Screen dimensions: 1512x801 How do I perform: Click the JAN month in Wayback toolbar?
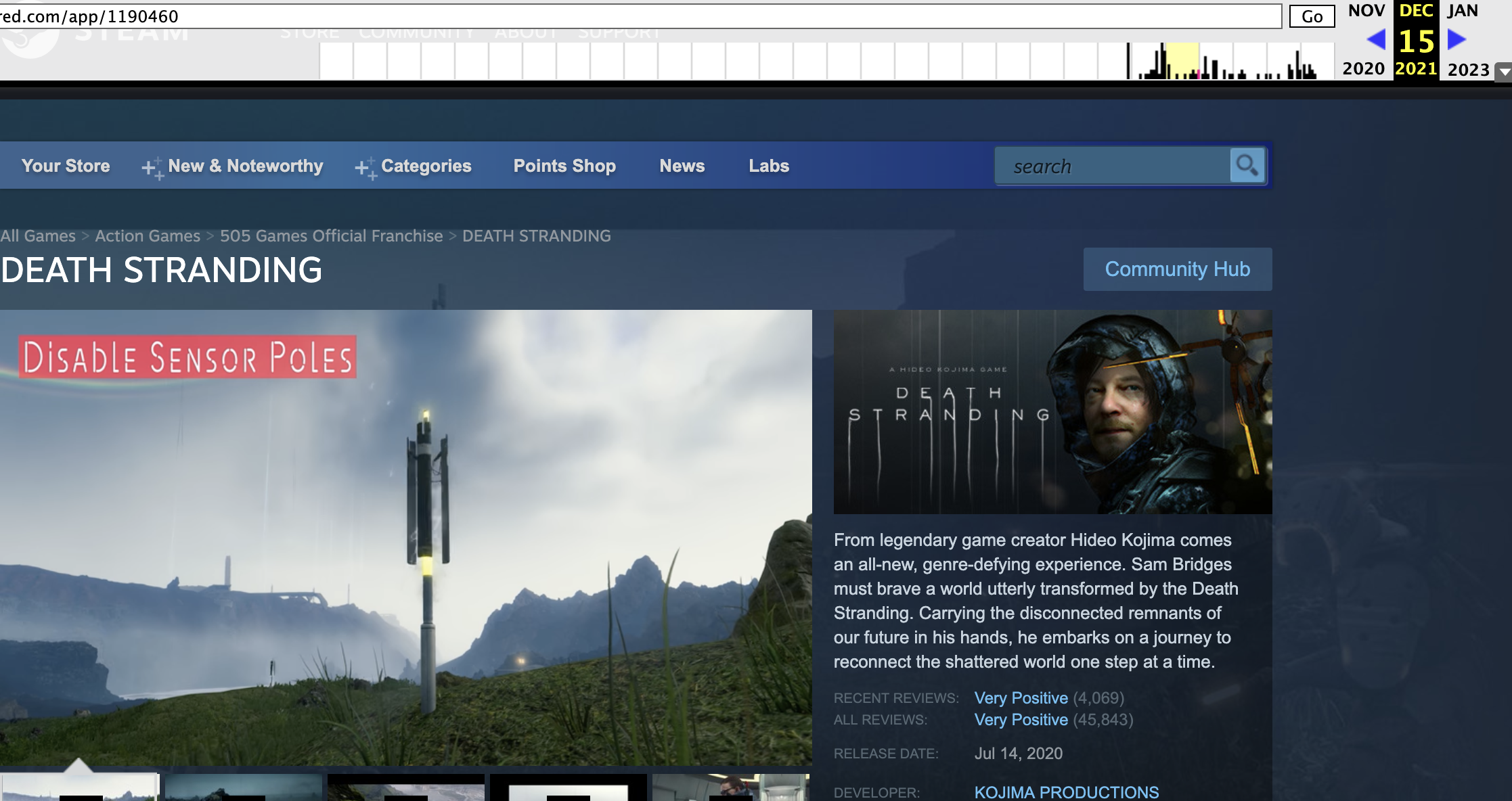point(1463,11)
